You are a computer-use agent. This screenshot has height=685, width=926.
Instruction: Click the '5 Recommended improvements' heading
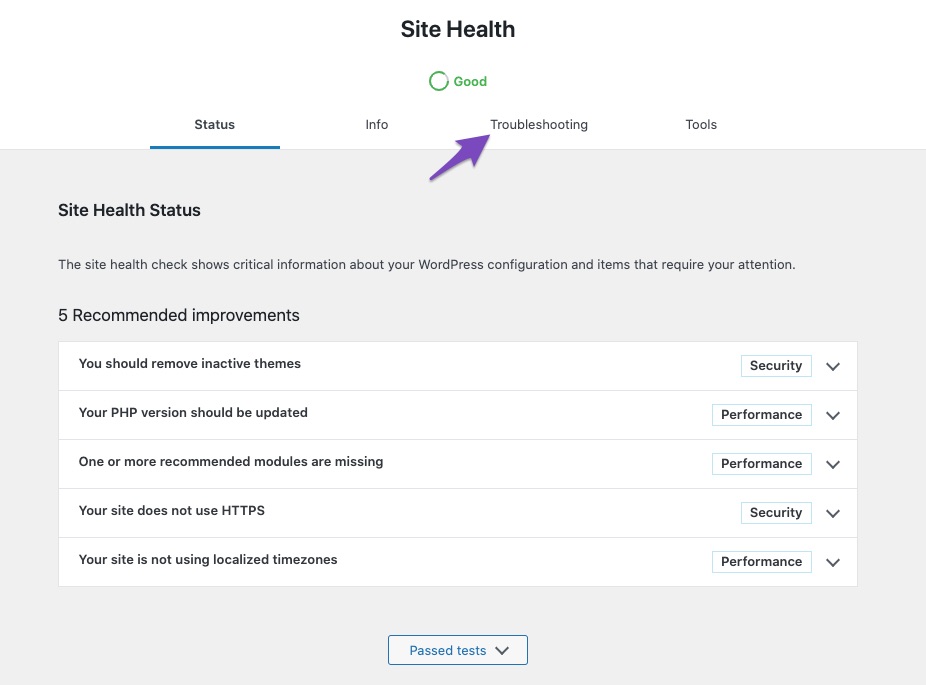(x=179, y=315)
